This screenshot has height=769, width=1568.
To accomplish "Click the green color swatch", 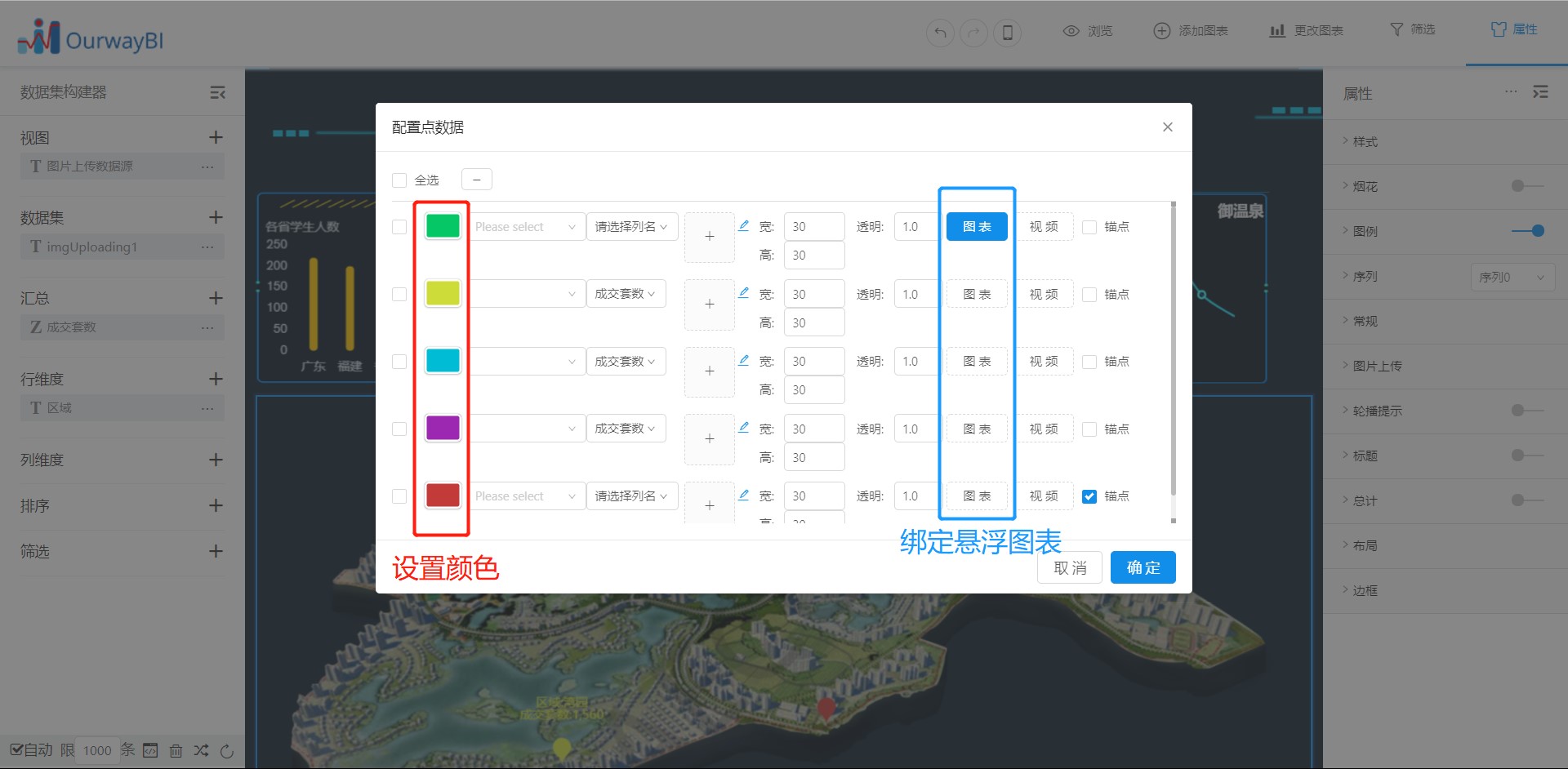I will point(443,226).
